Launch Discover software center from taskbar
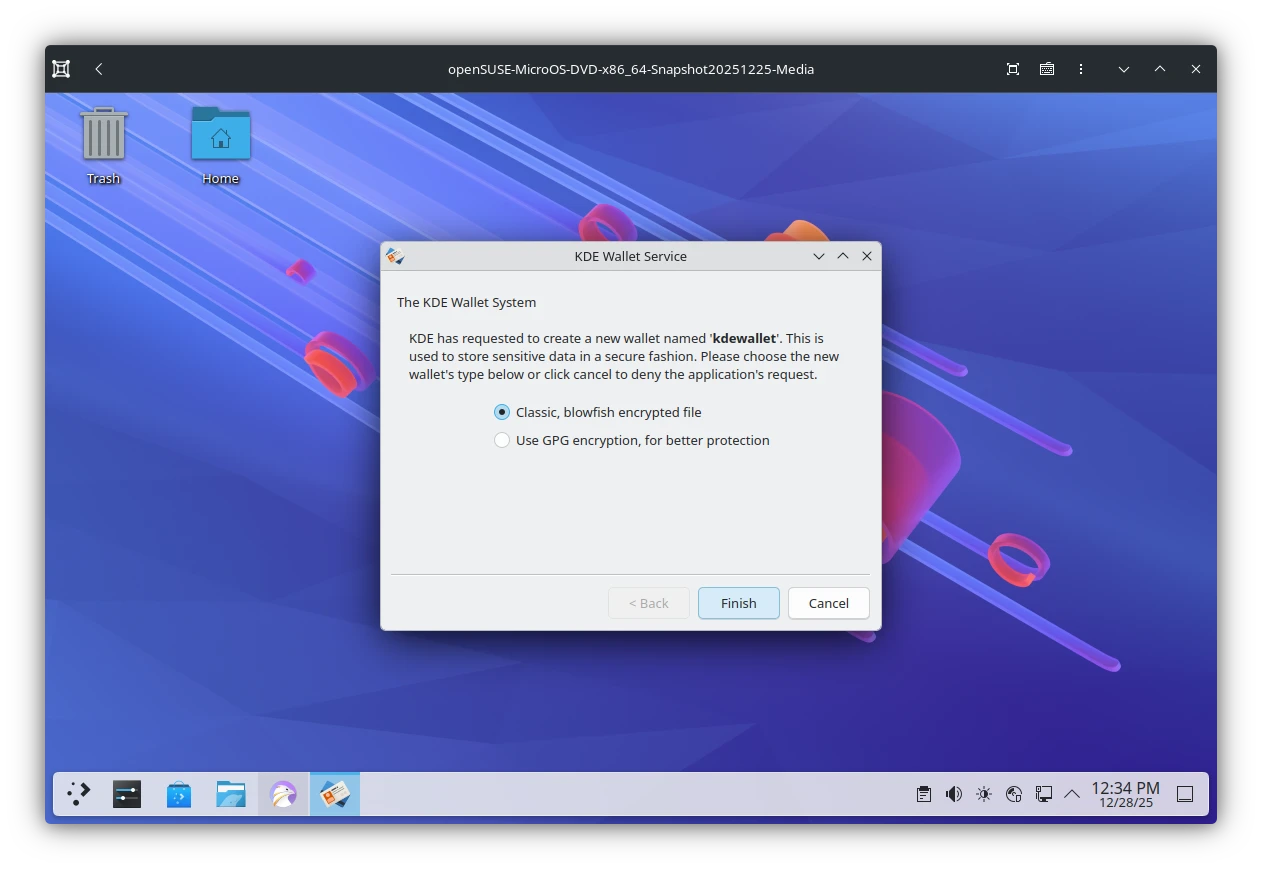This screenshot has height=869, width=1262. pyautogui.click(x=178, y=793)
